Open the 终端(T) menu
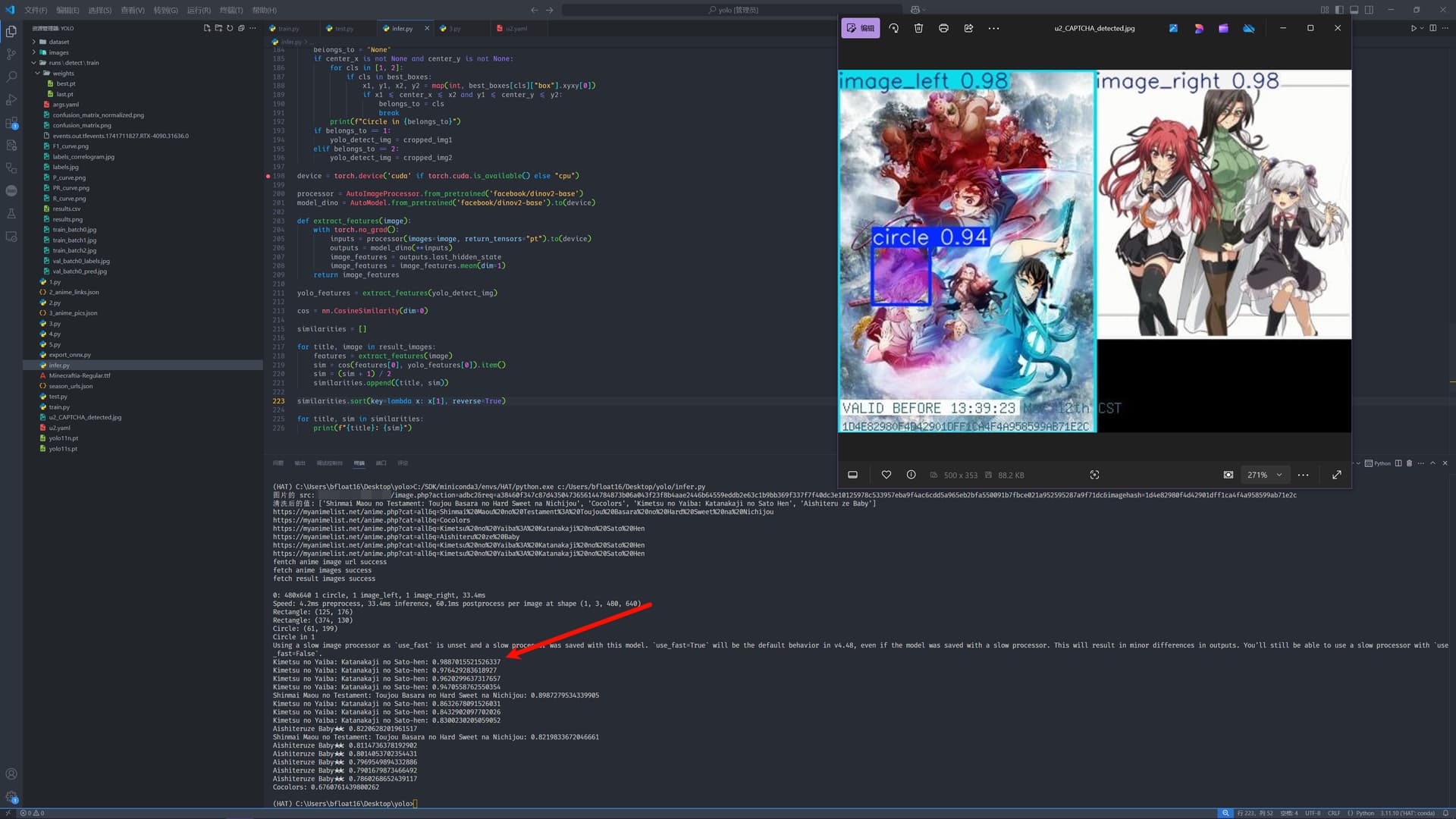 pos(231,10)
